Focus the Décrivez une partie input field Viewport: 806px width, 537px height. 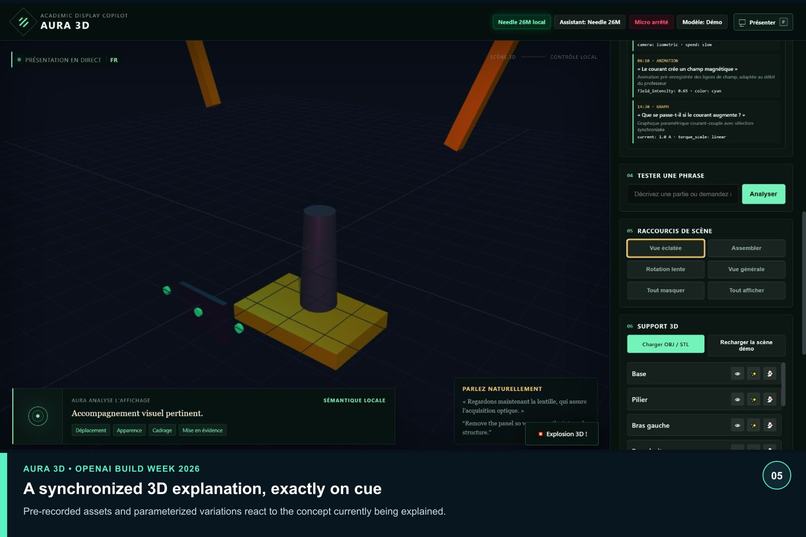click(683, 194)
